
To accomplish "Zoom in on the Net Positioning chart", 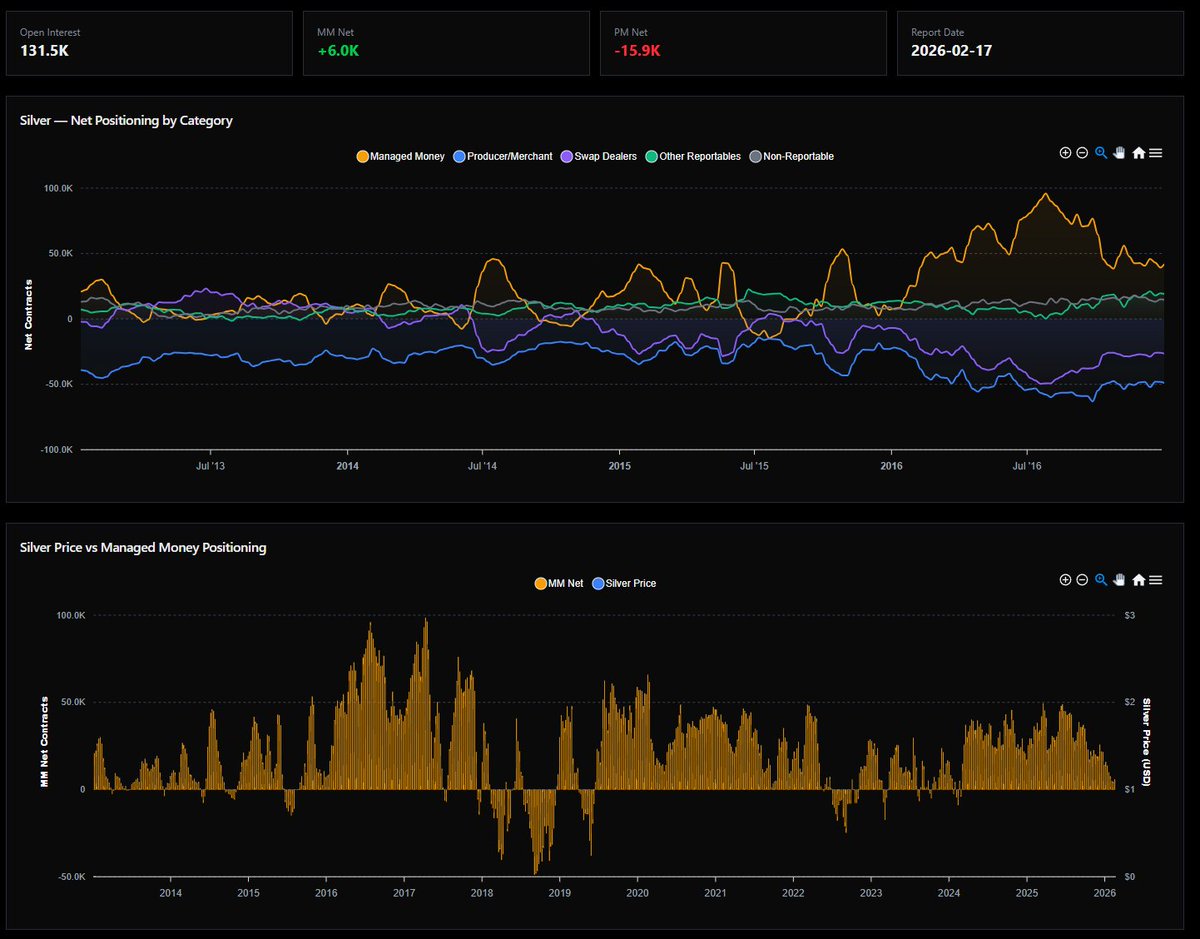I will pyautogui.click(x=1065, y=152).
